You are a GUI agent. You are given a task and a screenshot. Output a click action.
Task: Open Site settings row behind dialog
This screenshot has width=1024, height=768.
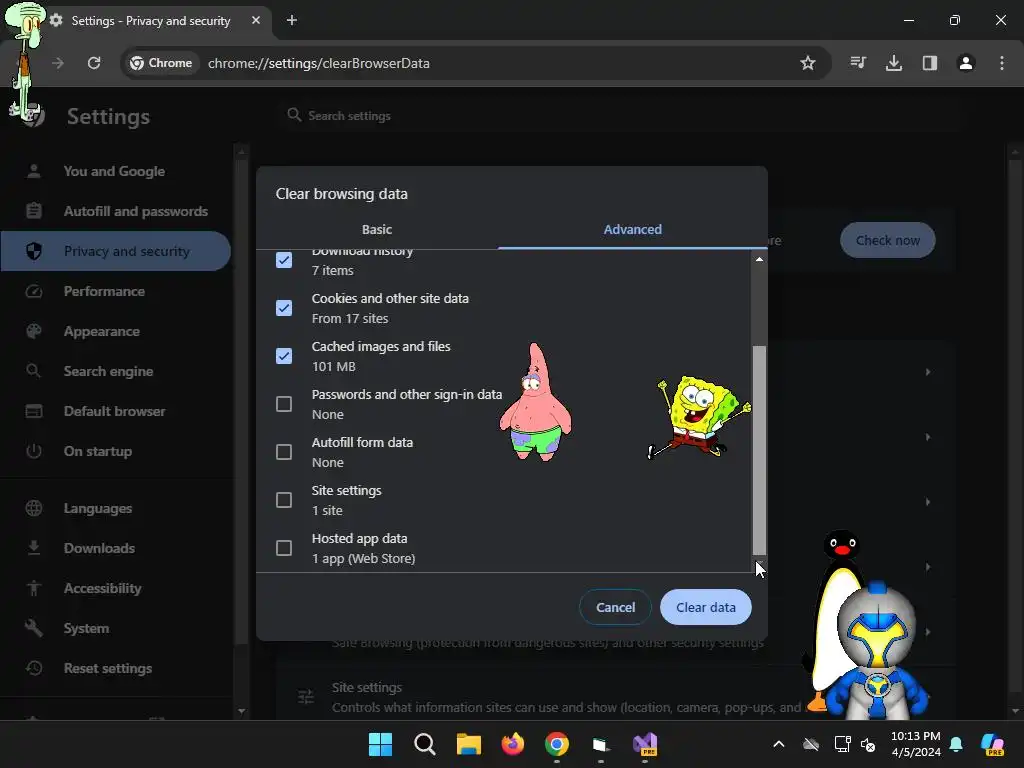click(614, 697)
